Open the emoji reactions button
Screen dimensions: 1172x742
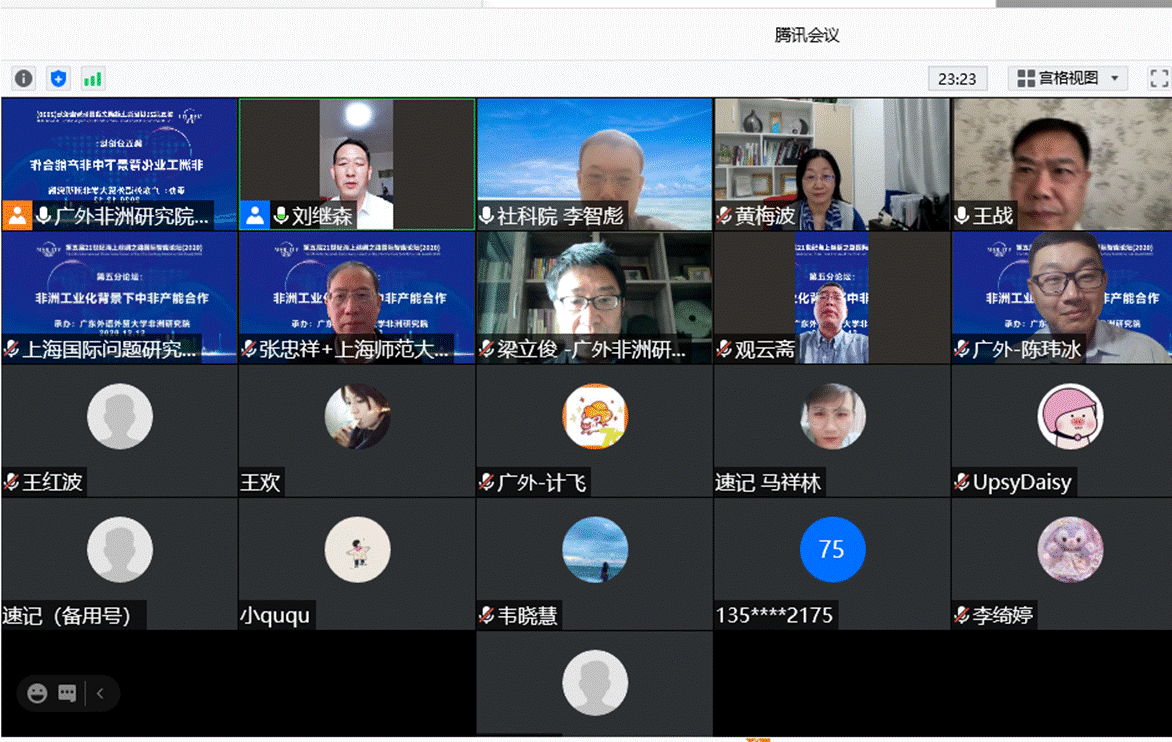point(38,693)
